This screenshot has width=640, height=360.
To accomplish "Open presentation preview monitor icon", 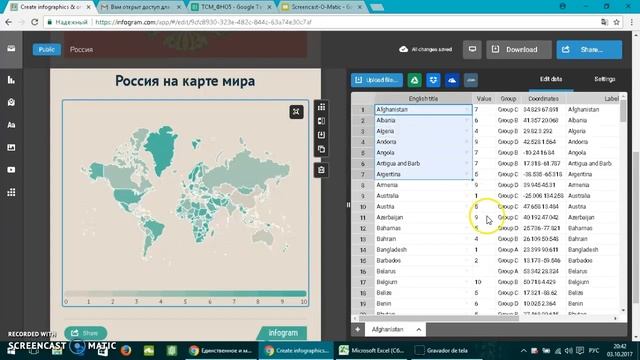I will [x=472, y=49].
